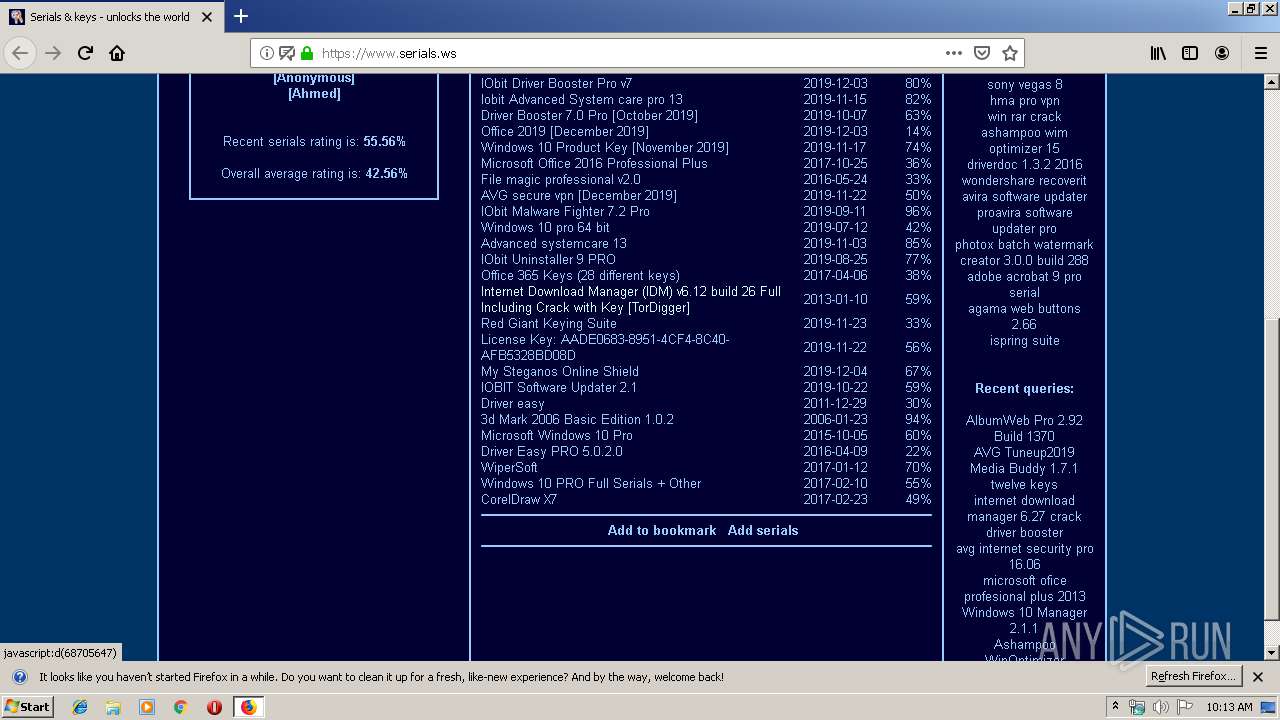
Task: Open IObit Driver Booster Pro v7 link
Action: (556, 83)
